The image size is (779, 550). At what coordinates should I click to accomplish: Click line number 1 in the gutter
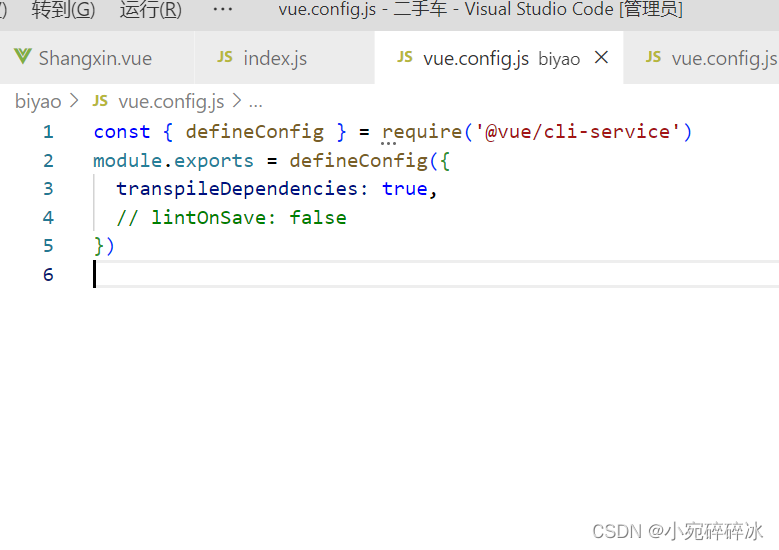pyautogui.click(x=48, y=132)
